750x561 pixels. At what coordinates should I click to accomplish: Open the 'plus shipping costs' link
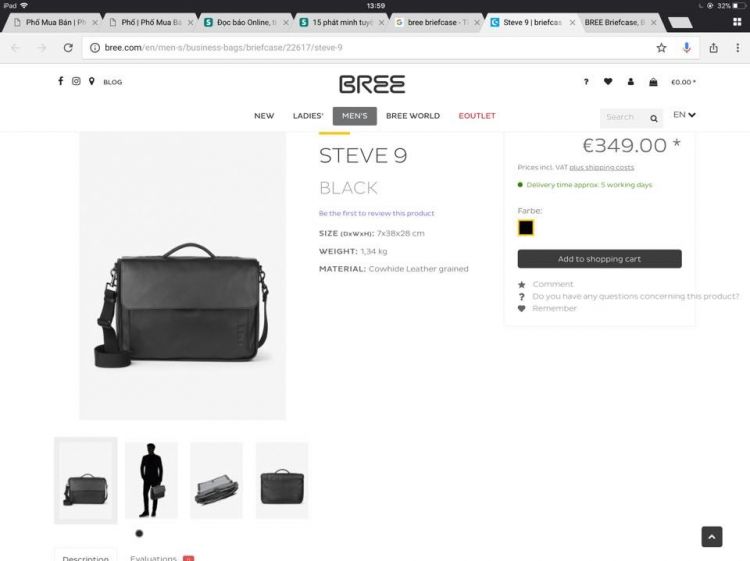click(602, 167)
